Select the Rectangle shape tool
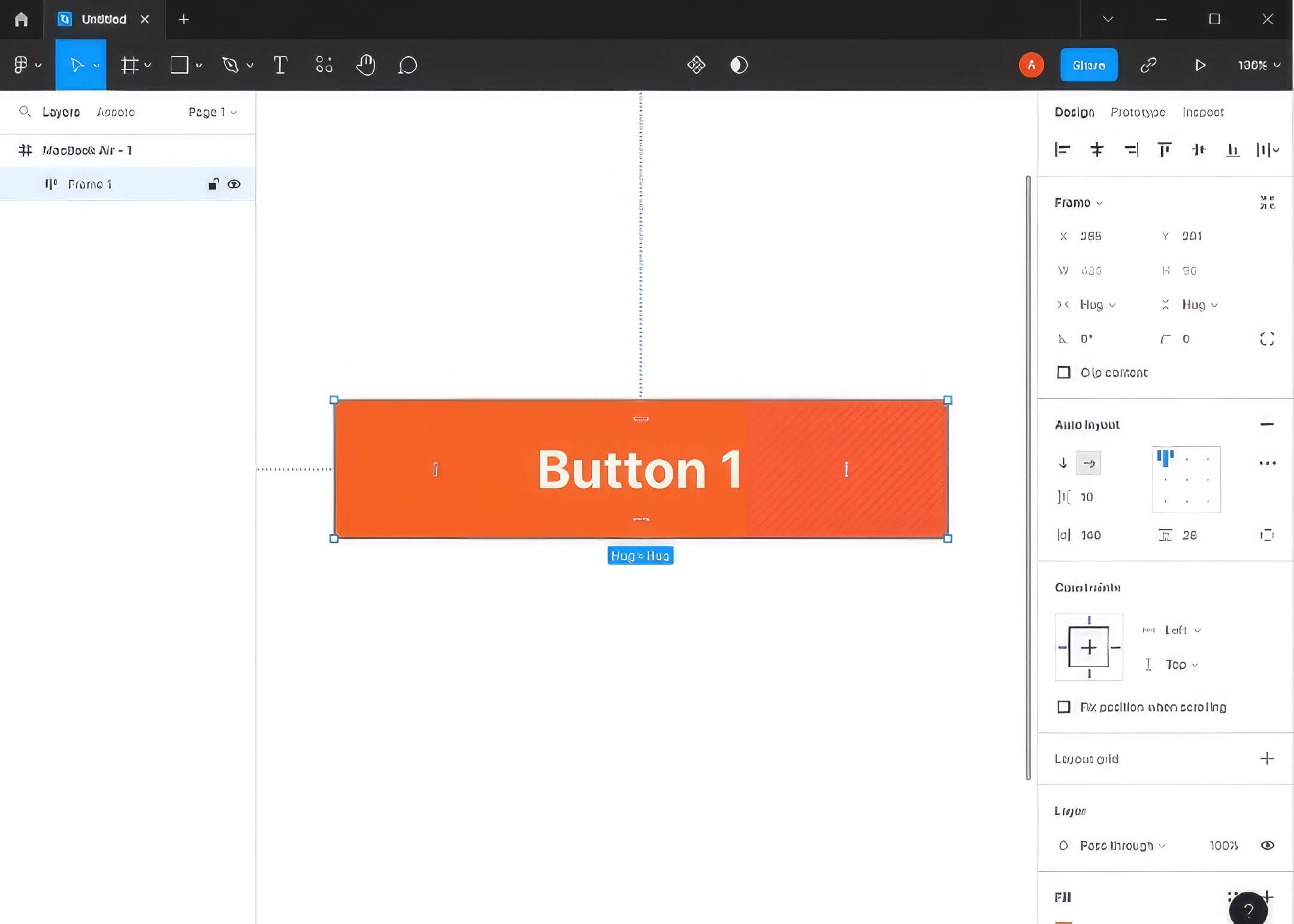The width and height of the screenshot is (1294, 924). [x=179, y=65]
